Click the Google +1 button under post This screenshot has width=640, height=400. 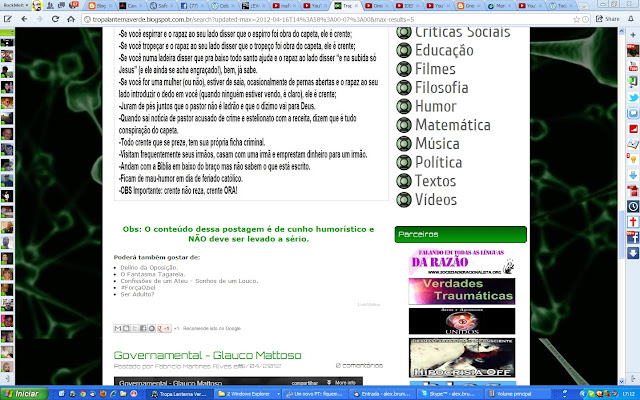164,328
